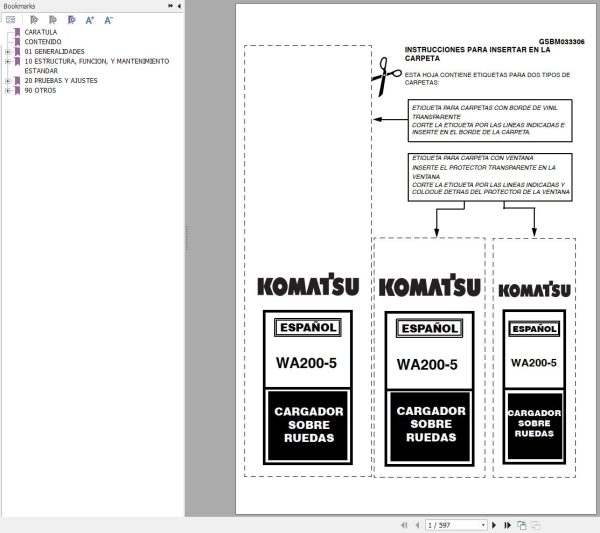Screen dimensions: 600x533
Task: Expand the 01 GENERALIDADES bookmark
Action: point(8,51)
